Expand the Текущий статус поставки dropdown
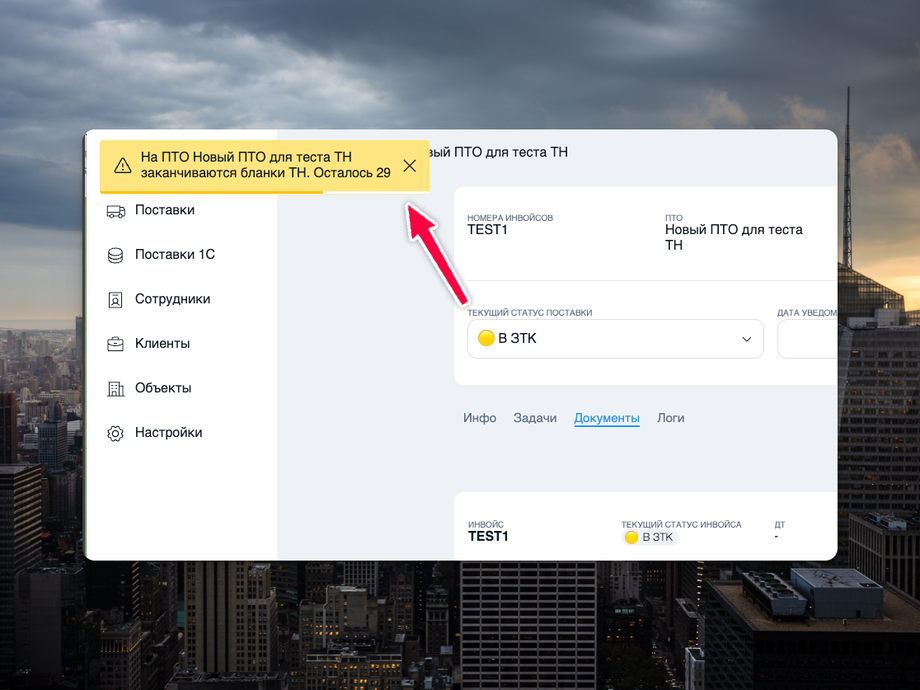Image resolution: width=920 pixels, height=690 pixels. (x=615, y=339)
